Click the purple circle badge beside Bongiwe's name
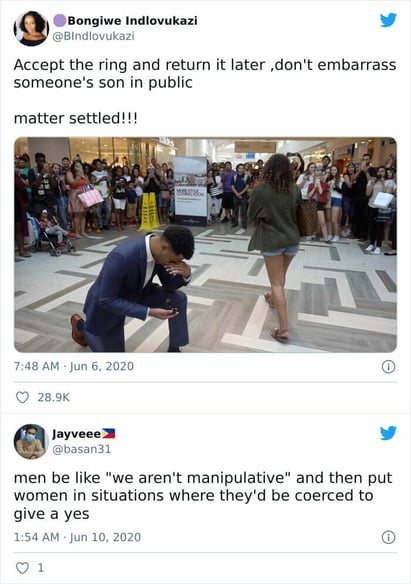 tap(60, 20)
